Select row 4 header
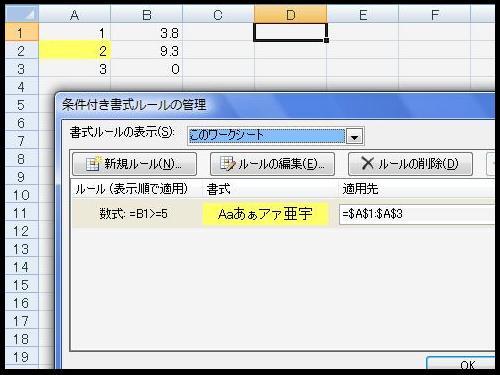This screenshot has height=375, width=500. point(22,87)
